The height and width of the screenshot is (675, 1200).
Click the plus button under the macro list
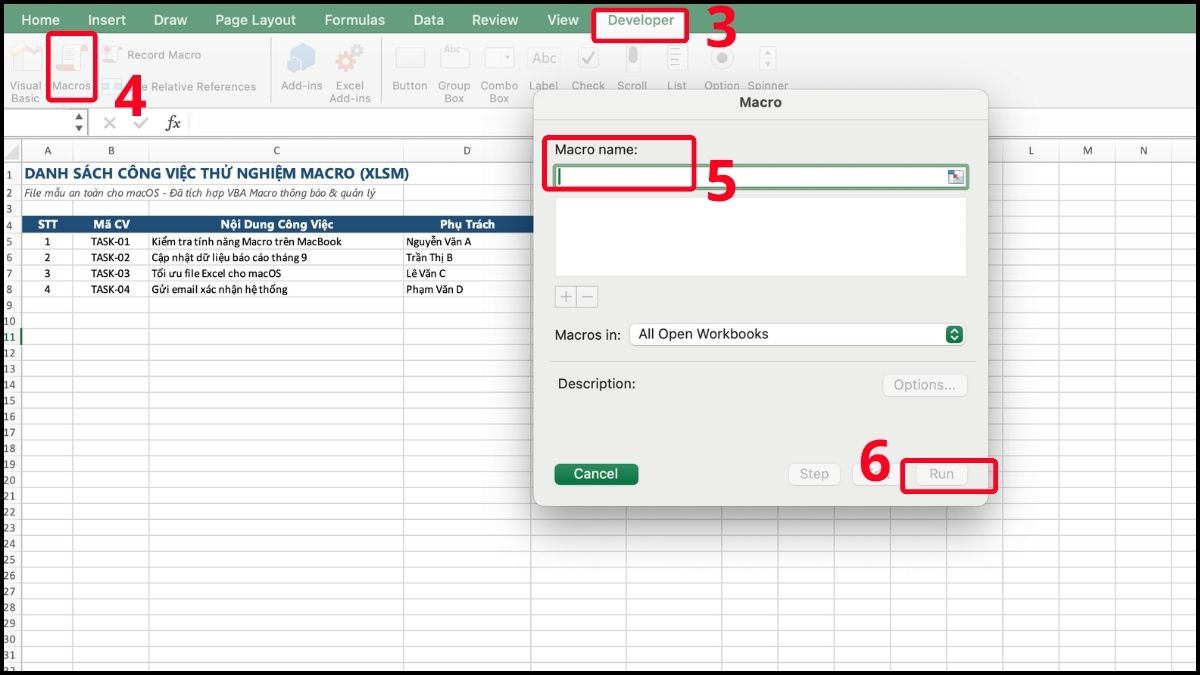(566, 297)
